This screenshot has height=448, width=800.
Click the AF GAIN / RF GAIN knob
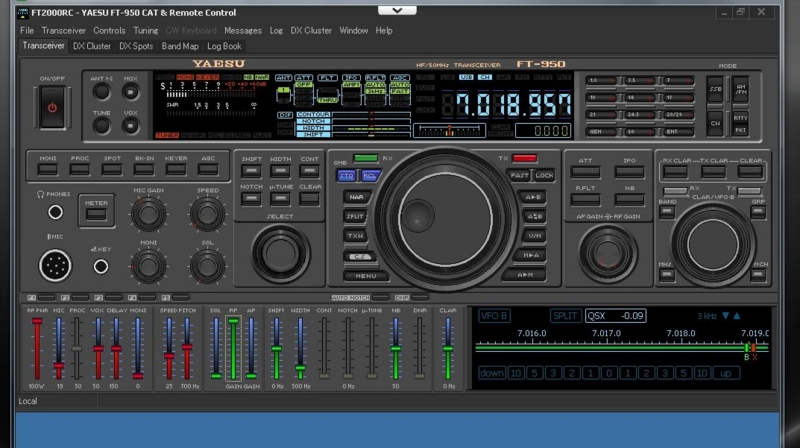(608, 253)
